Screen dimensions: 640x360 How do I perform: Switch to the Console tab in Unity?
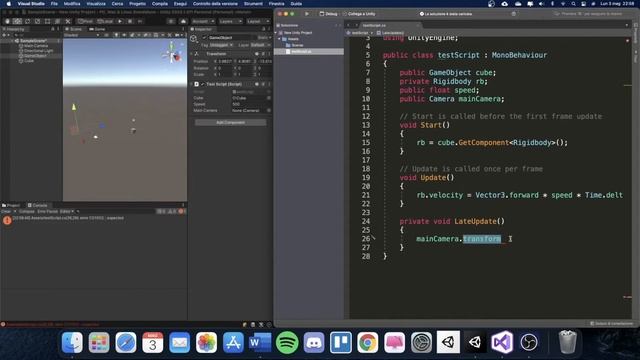(x=37, y=205)
